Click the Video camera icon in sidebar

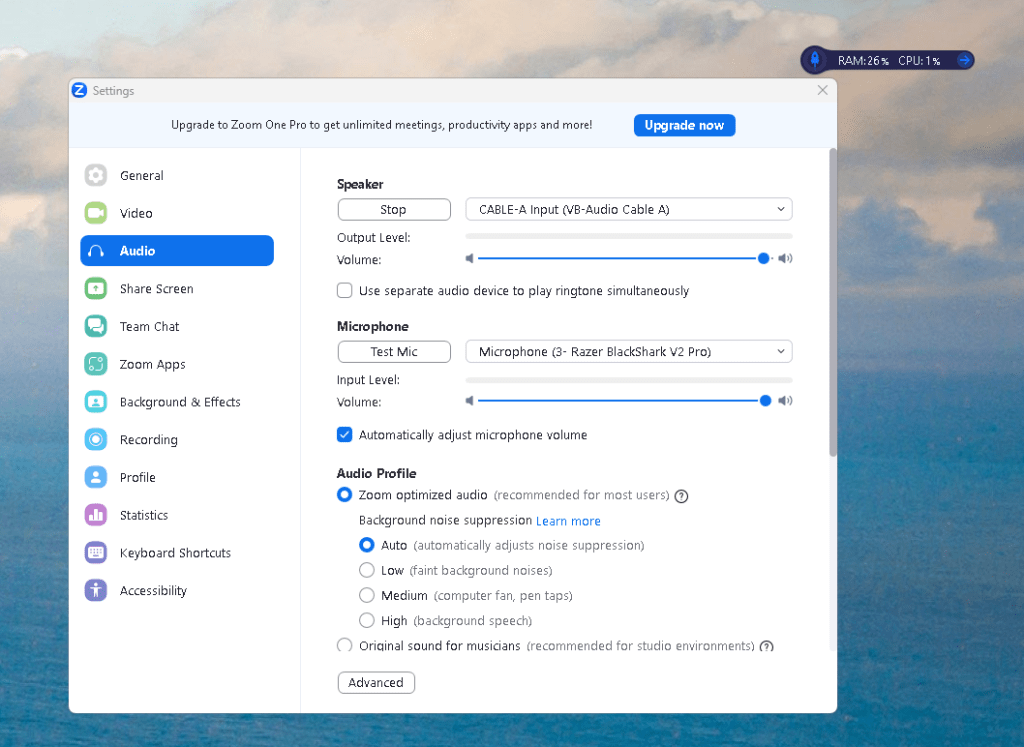coord(96,213)
